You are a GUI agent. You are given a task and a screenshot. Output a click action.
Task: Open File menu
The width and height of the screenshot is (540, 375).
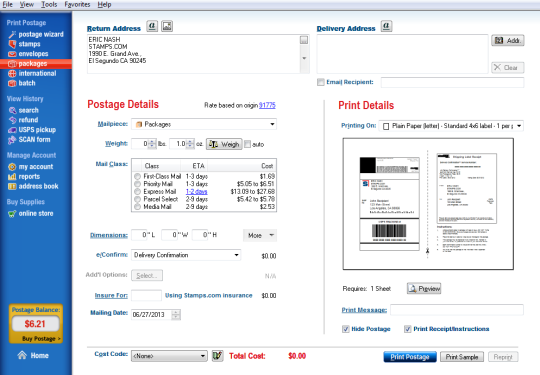point(8,4)
